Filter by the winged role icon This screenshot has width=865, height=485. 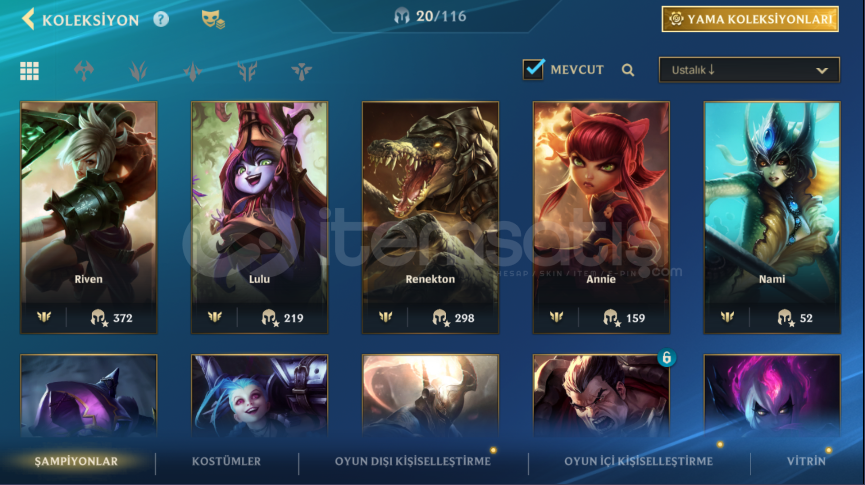click(x=301, y=71)
